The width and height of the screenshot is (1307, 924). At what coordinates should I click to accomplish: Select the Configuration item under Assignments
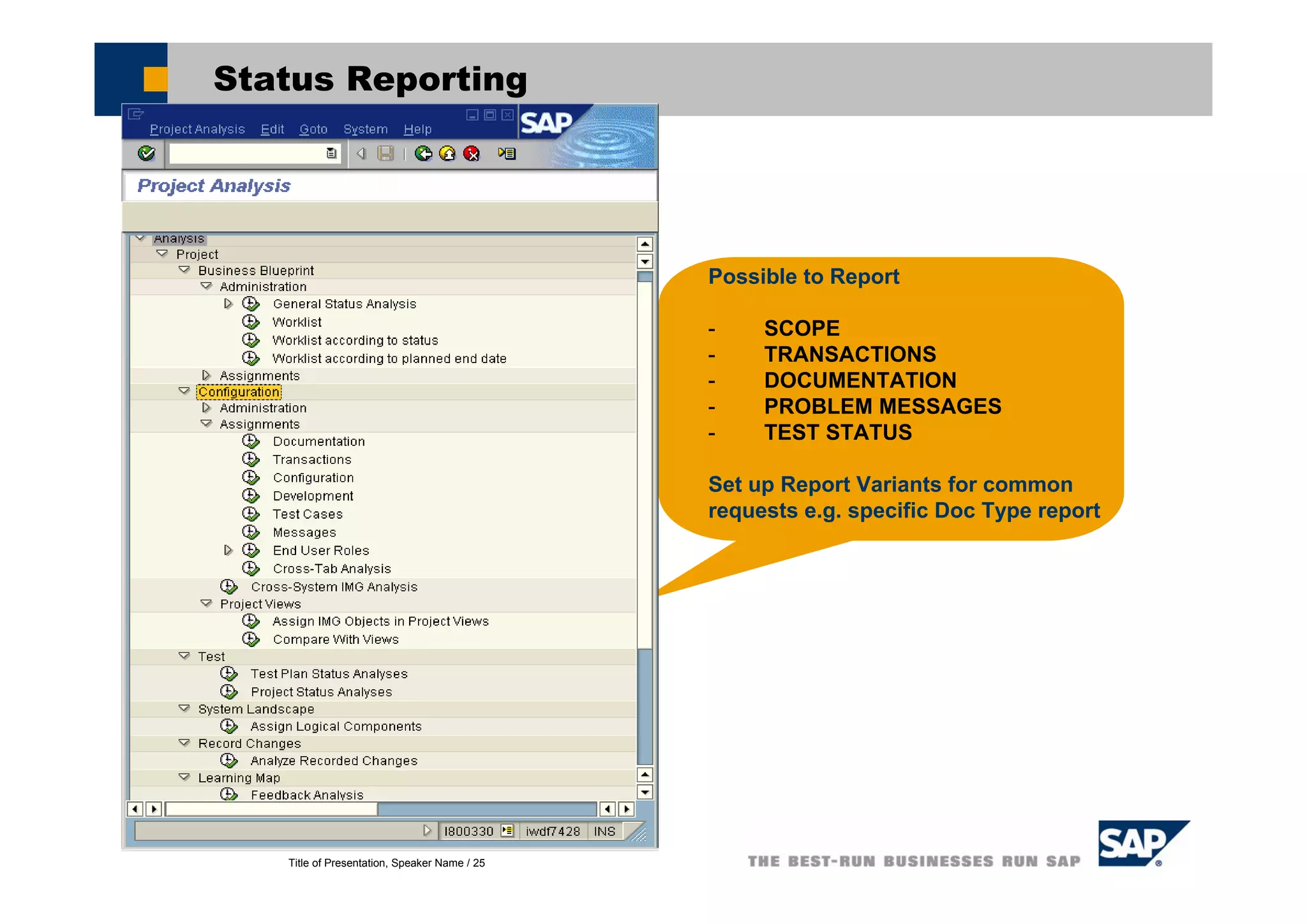(313, 477)
